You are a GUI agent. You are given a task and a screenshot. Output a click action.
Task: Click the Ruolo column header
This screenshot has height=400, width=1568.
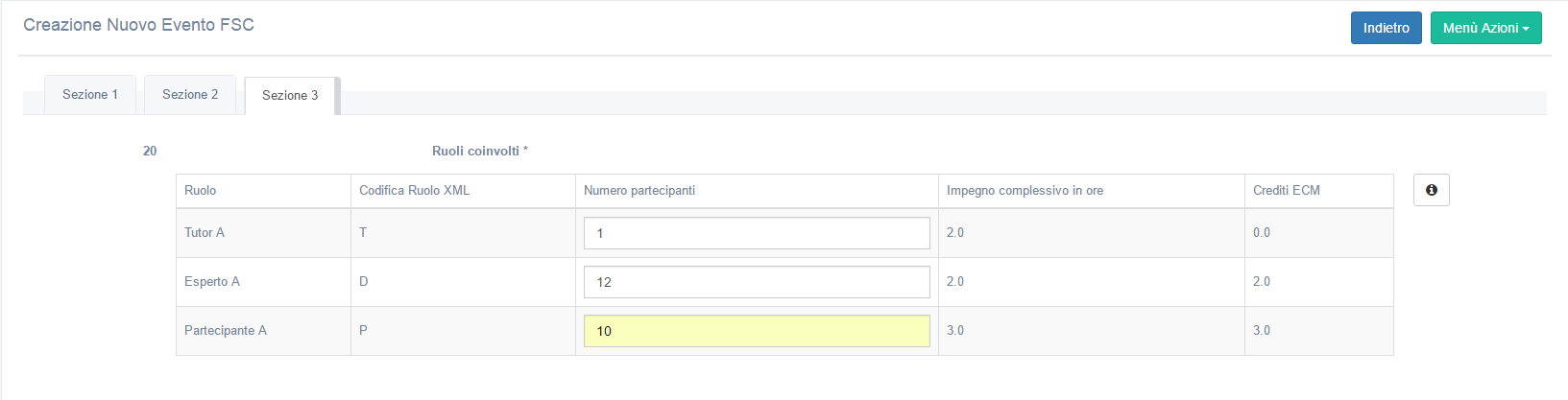coord(201,191)
